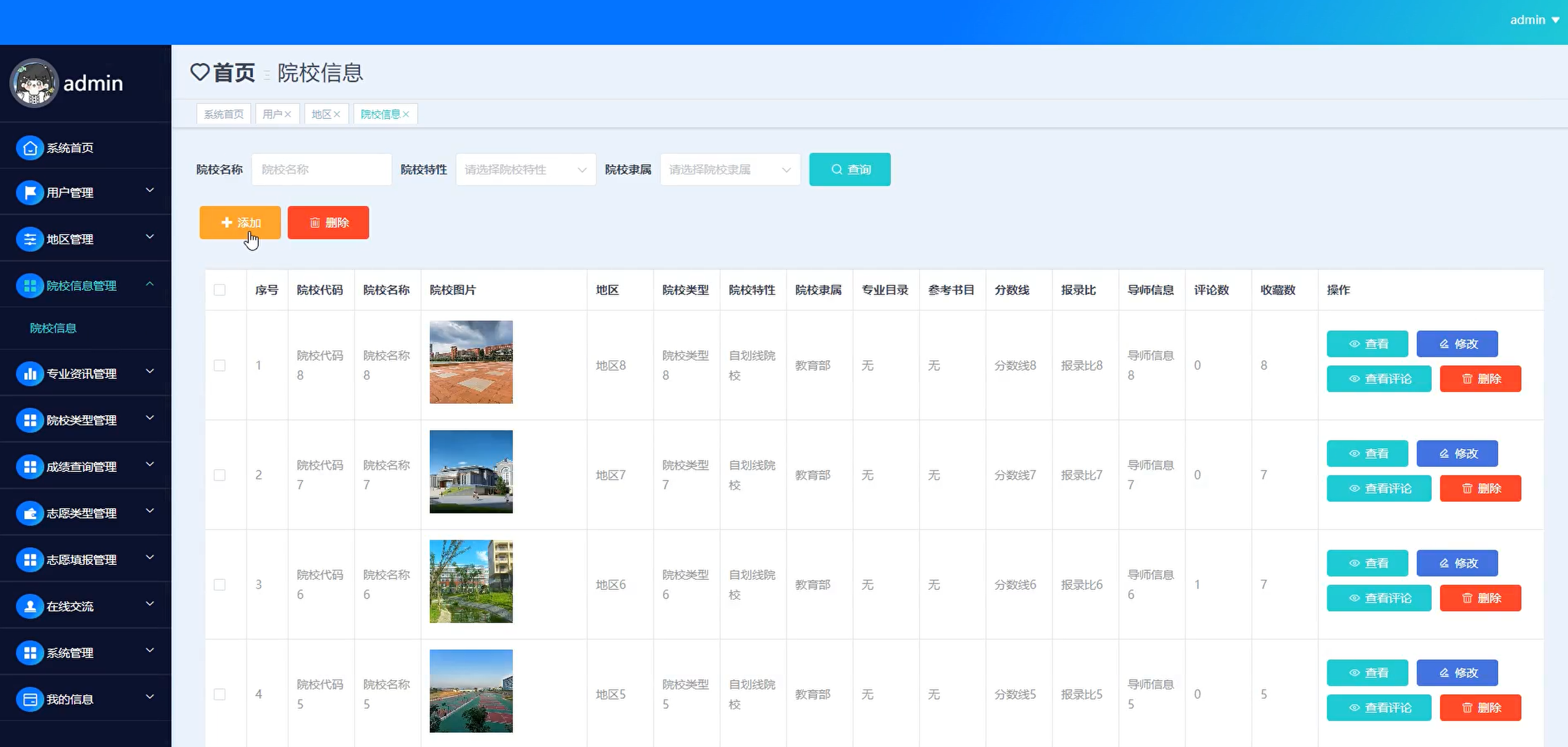Expand the 在线交流 menu chevron
1568x747 pixels.
coord(150,604)
